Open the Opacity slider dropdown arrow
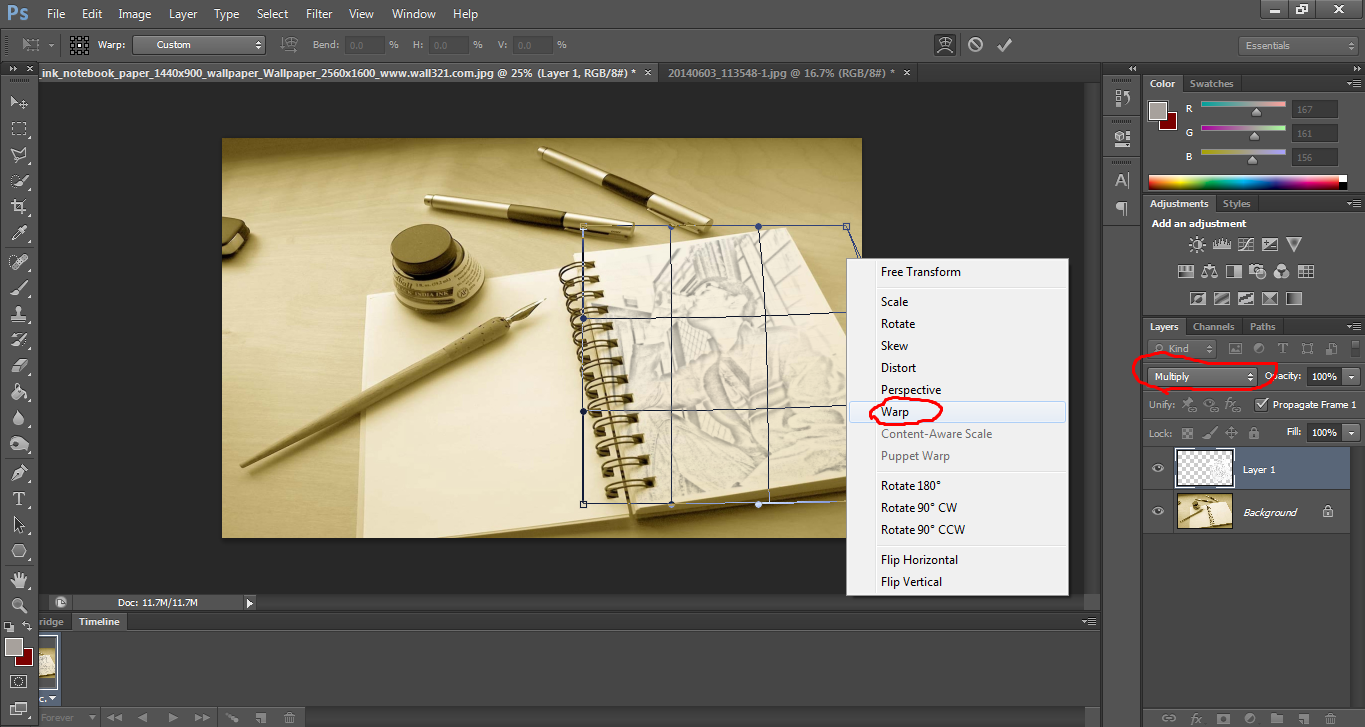The width and height of the screenshot is (1365, 727). (x=1352, y=377)
